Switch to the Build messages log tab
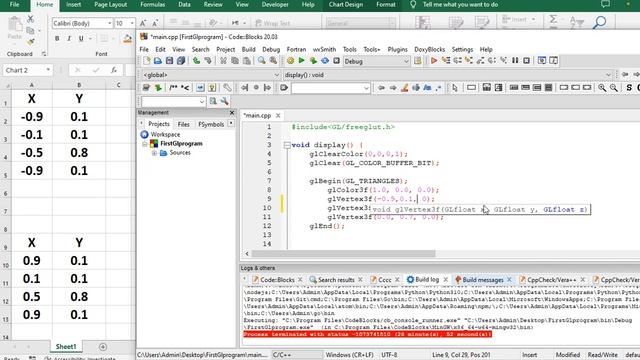The width and height of the screenshot is (640, 360). click(482, 280)
